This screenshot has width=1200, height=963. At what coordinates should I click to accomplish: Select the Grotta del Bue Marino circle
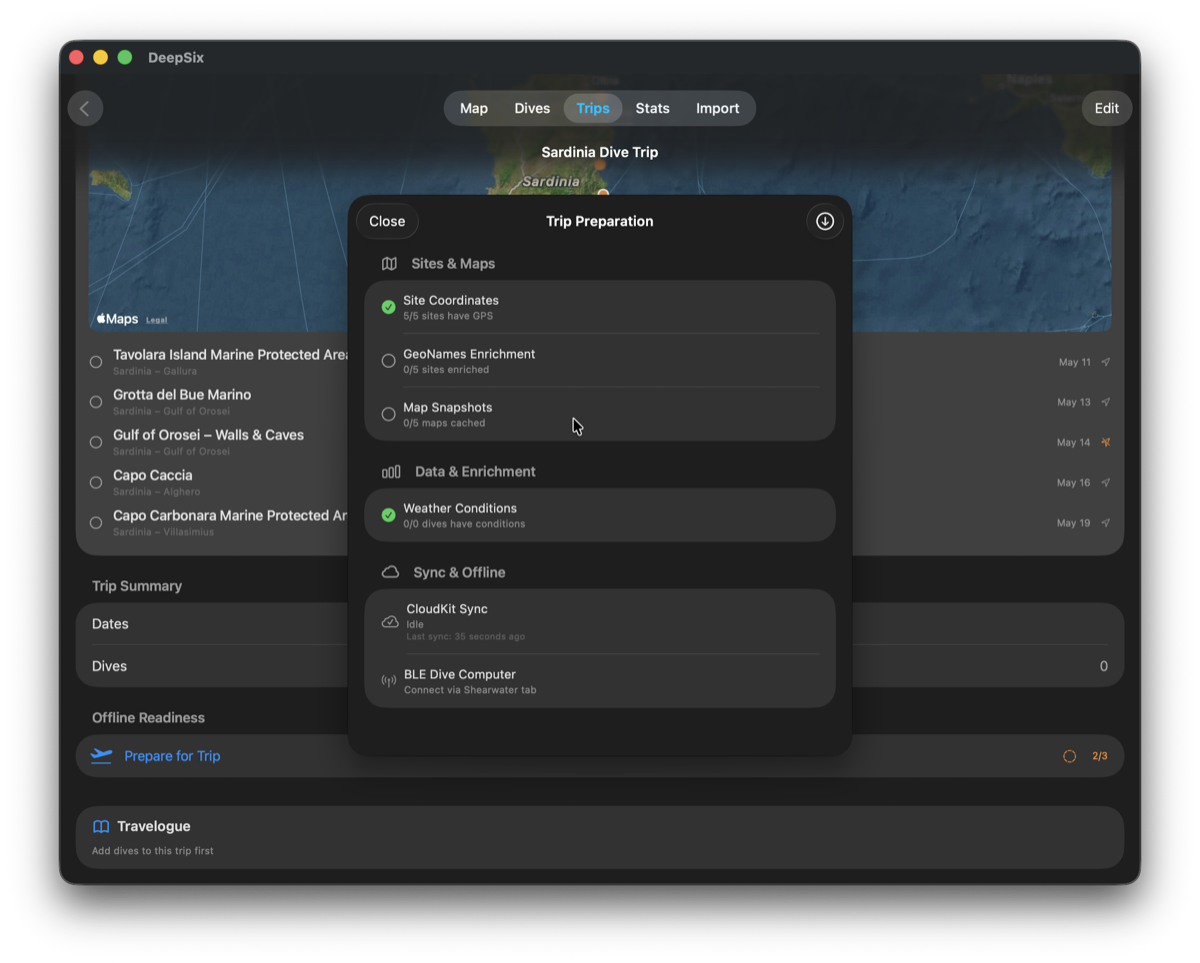click(x=96, y=402)
